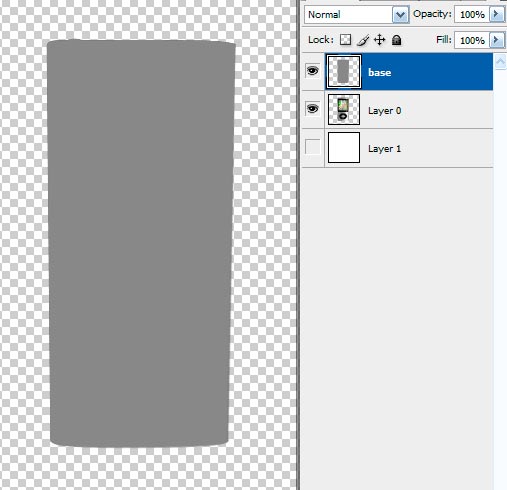Viewport: 507px width, 490px height.
Task: Select the Layer 1 white thumbnail
Action: (344, 147)
